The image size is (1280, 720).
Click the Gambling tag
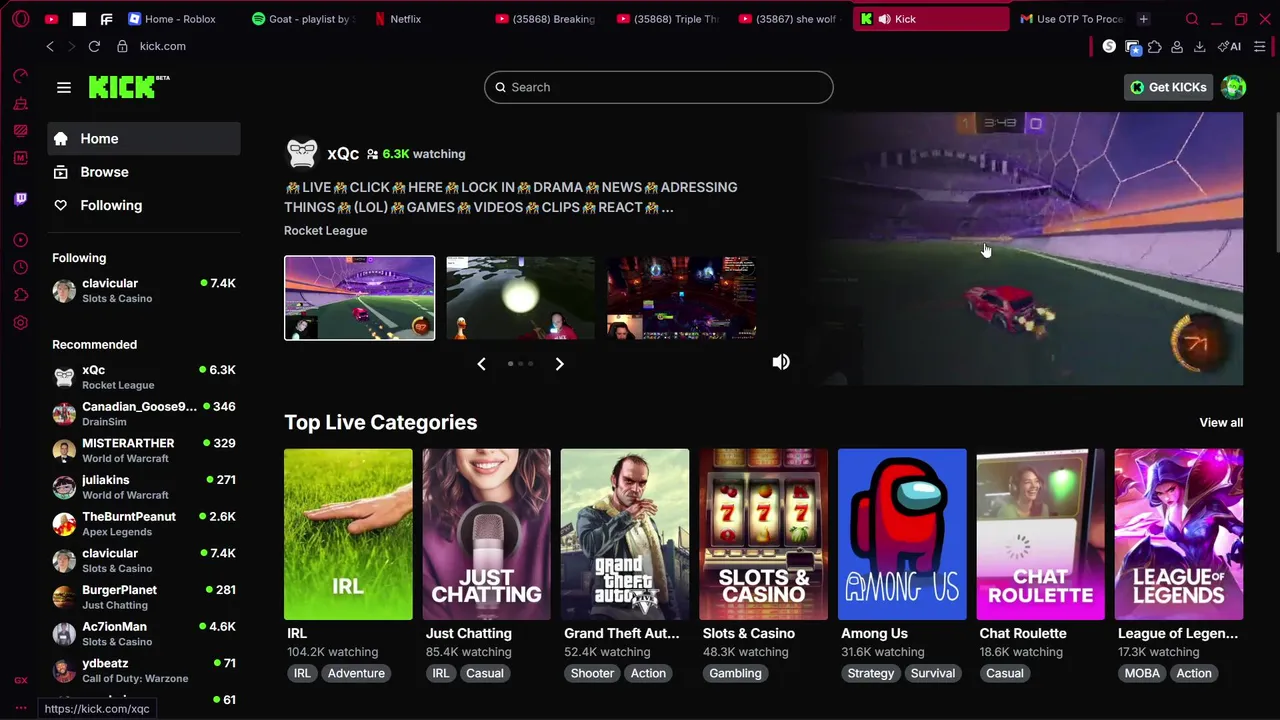tap(735, 673)
